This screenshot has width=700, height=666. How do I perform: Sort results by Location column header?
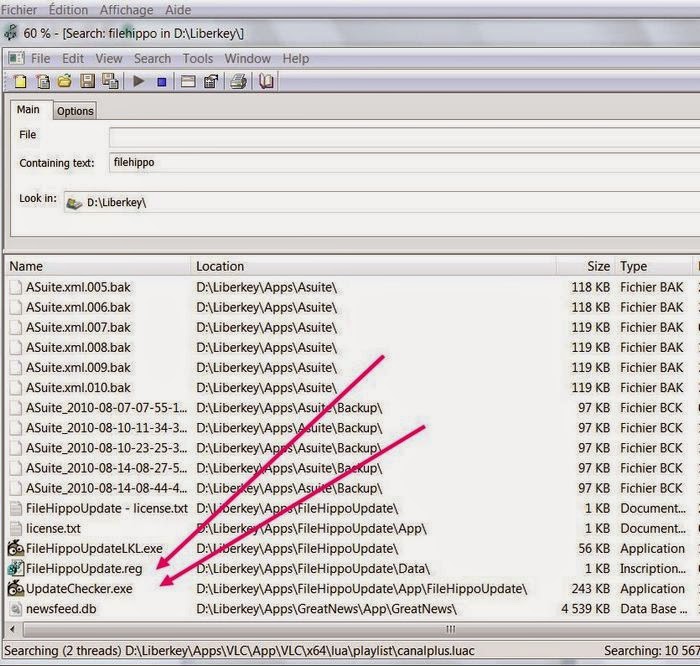[x=374, y=266]
